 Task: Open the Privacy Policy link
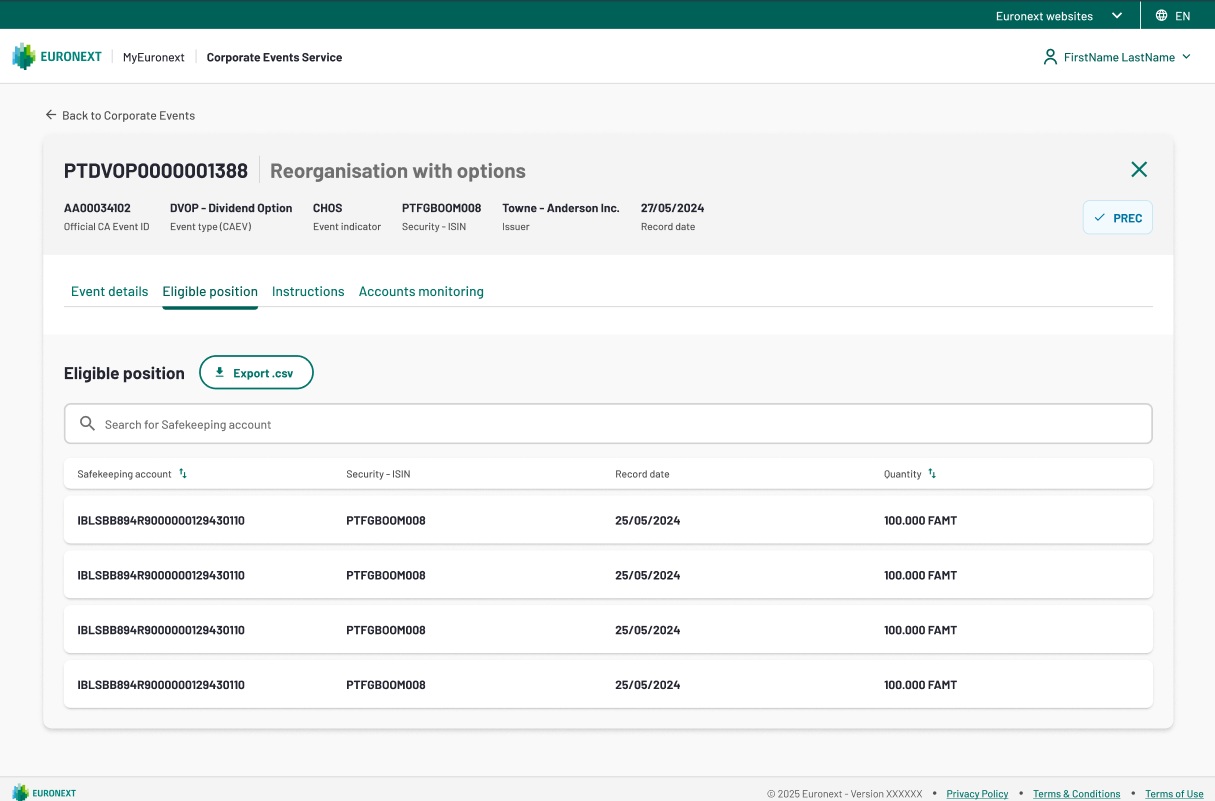tap(977, 794)
